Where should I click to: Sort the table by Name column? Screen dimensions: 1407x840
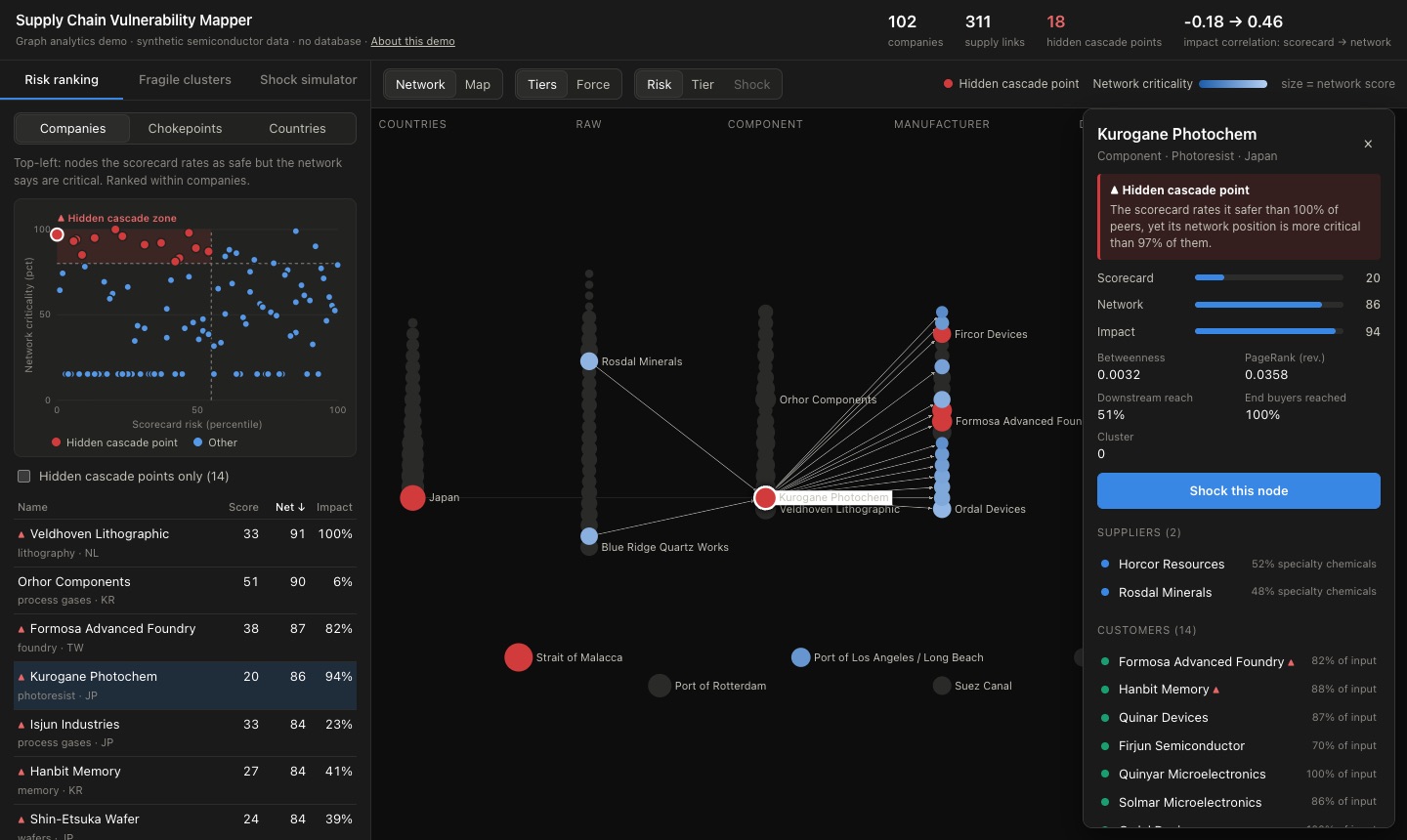click(x=32, y=507)
